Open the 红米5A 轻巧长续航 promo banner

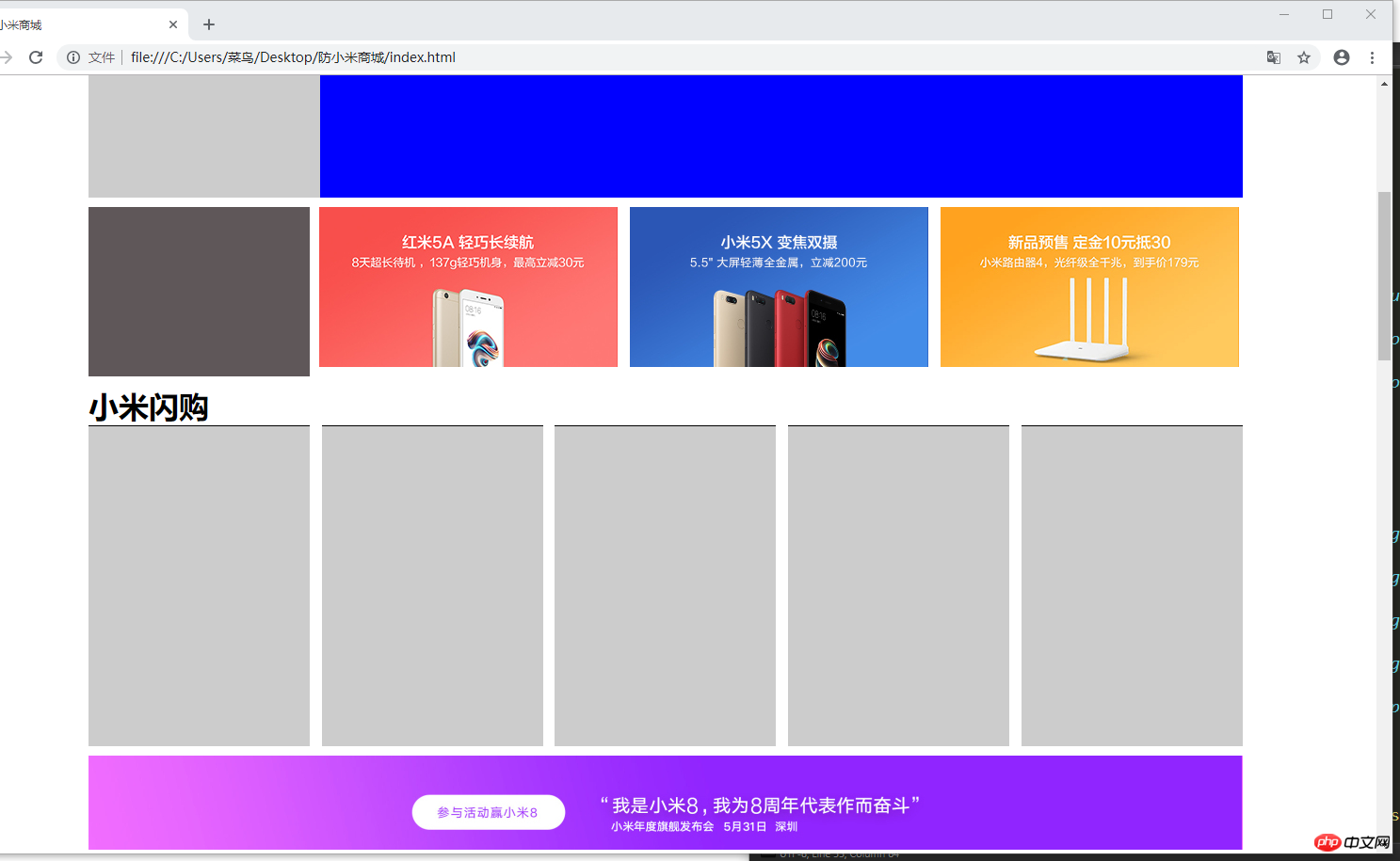pyautogui.click(x=468, y=287)
